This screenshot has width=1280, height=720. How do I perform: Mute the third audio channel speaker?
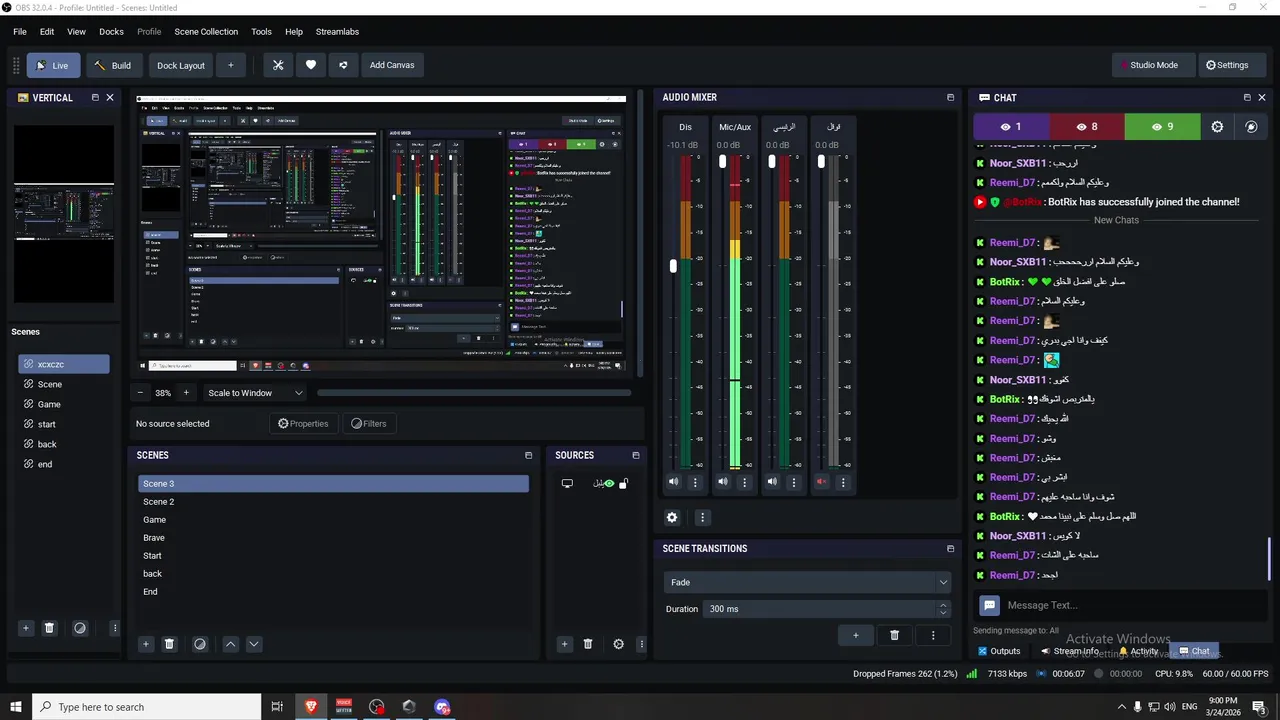pyautogui.click(x=772, y=482)
